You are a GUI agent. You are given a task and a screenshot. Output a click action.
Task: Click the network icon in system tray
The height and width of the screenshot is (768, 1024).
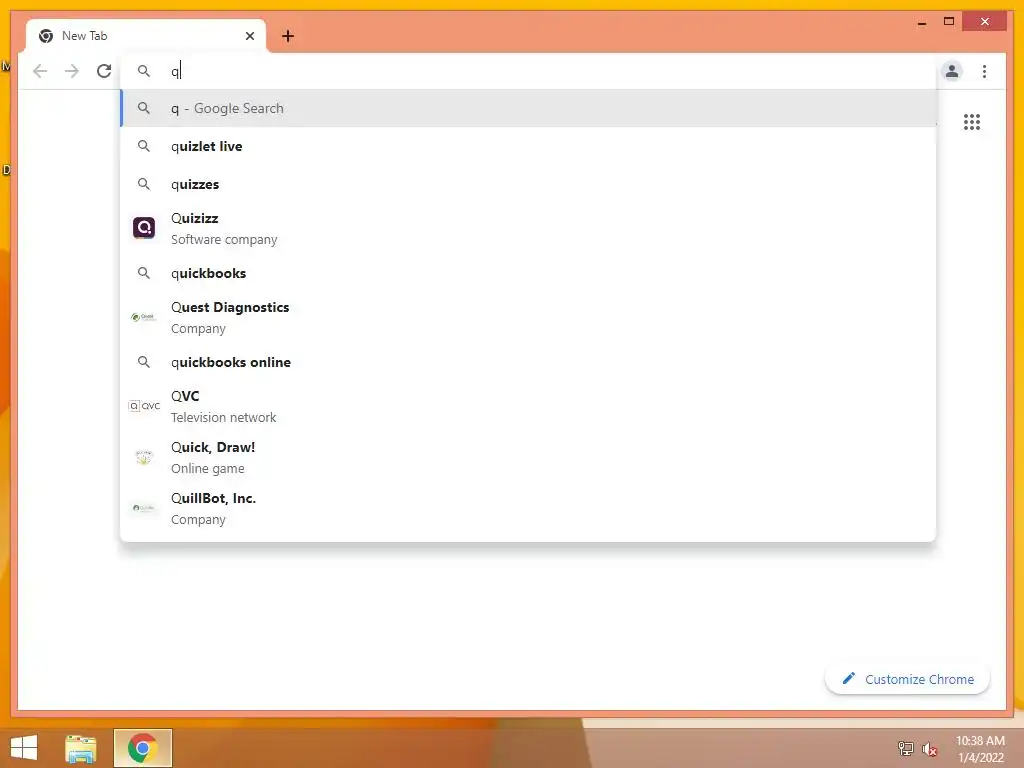point(906,748)
